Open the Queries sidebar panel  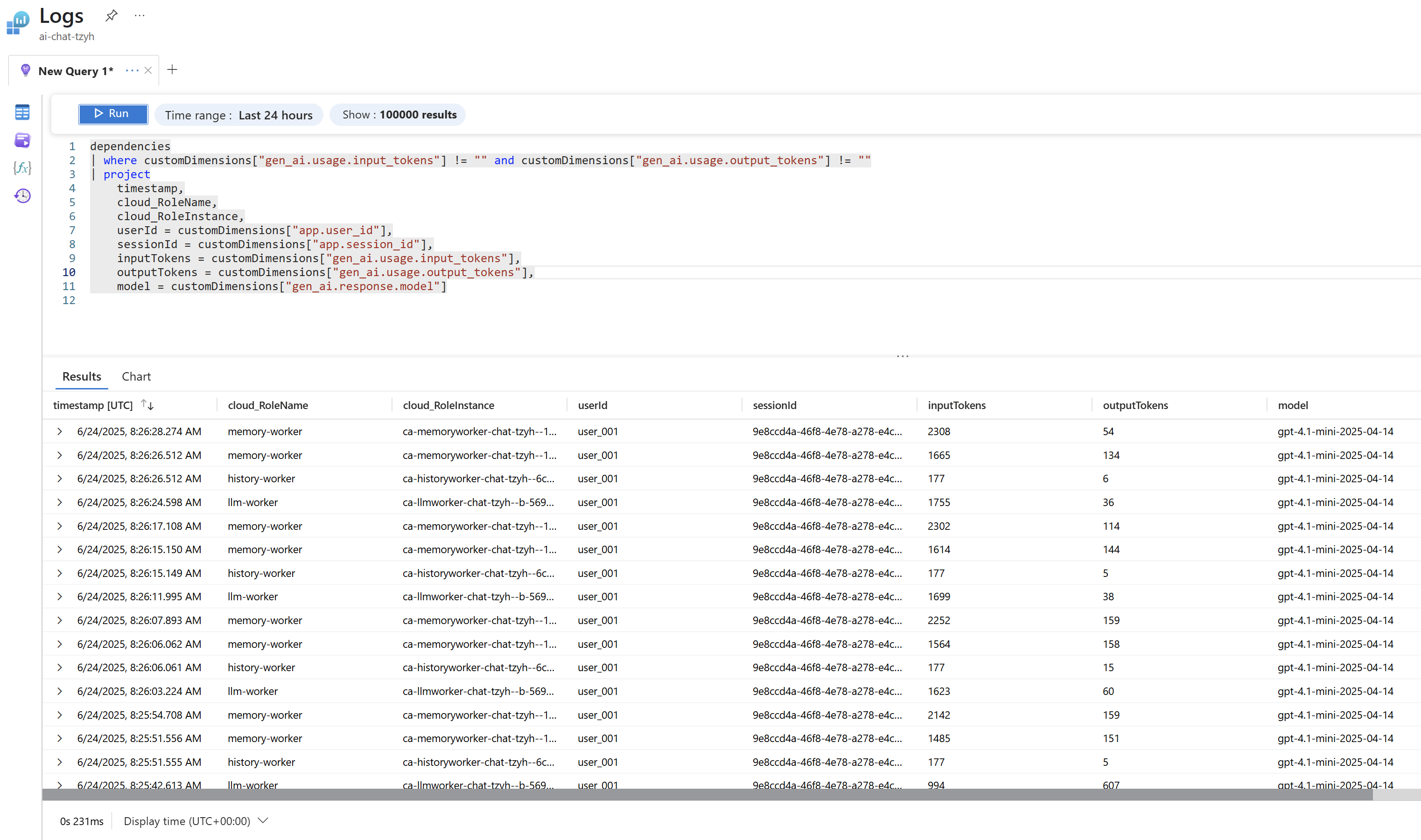coord(22,140)
